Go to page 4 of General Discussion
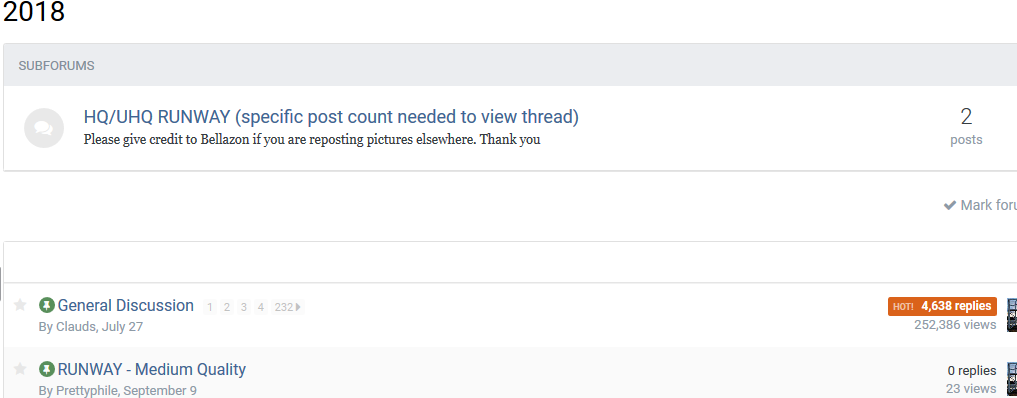This screenshot has width=1017, height=398. click(x=260, y=307)
